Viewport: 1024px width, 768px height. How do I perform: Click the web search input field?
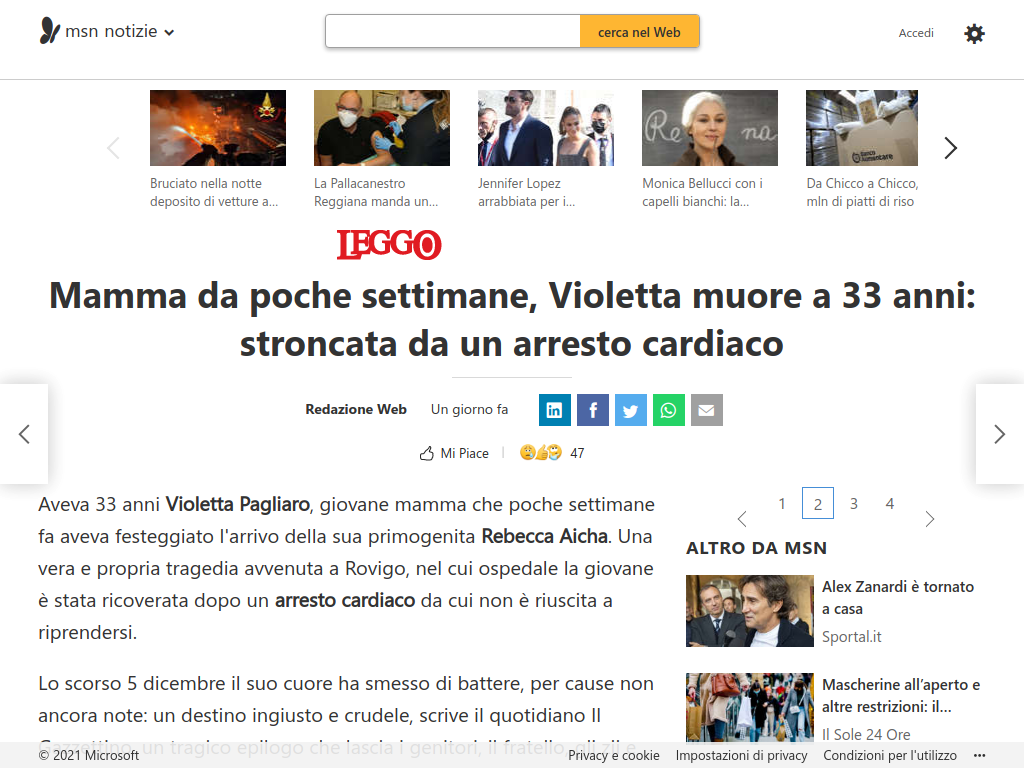pyautogui.click(x=453, y=32)
